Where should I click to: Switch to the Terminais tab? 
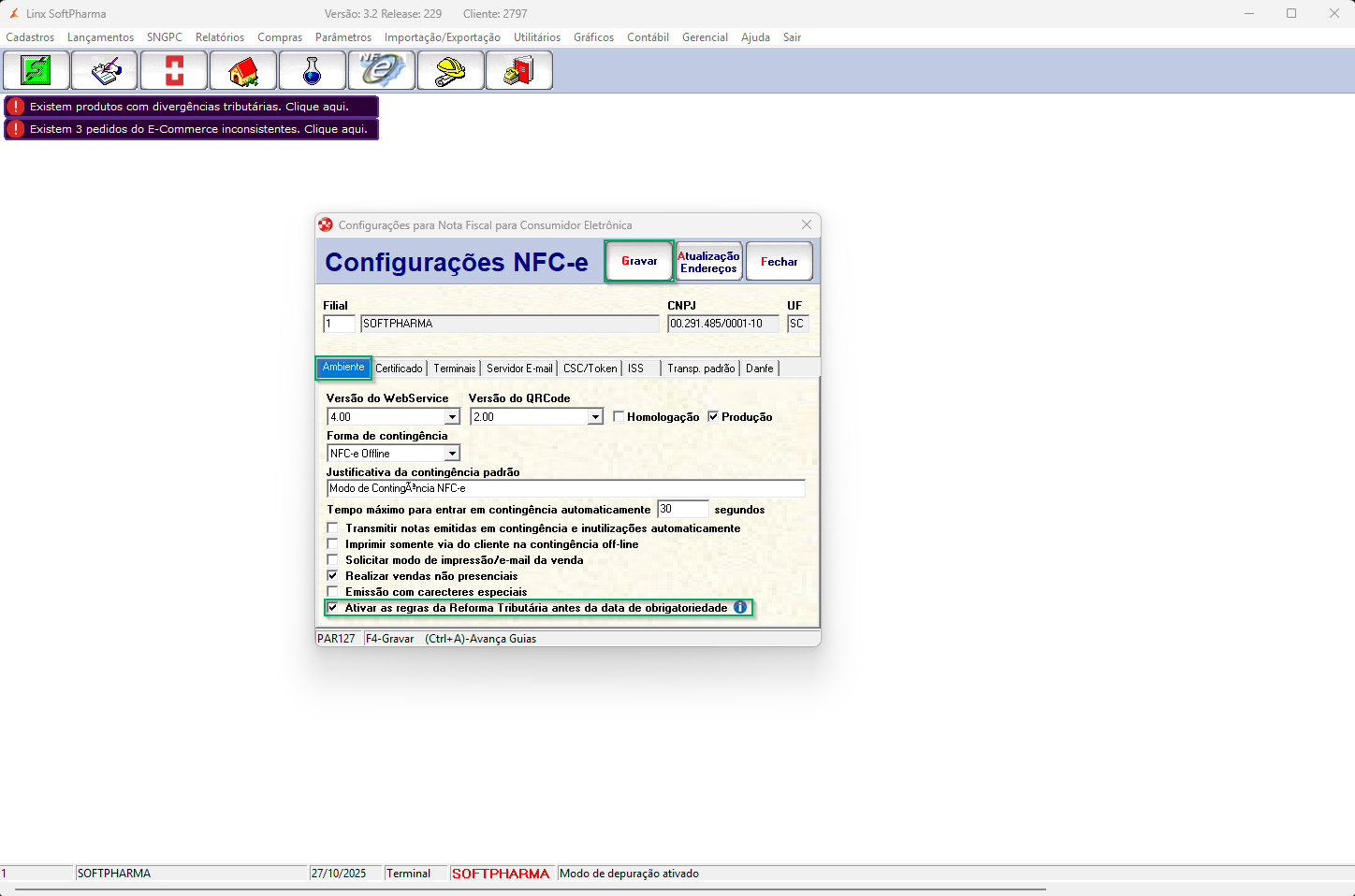pyautogui.click(x=455, y=369)
